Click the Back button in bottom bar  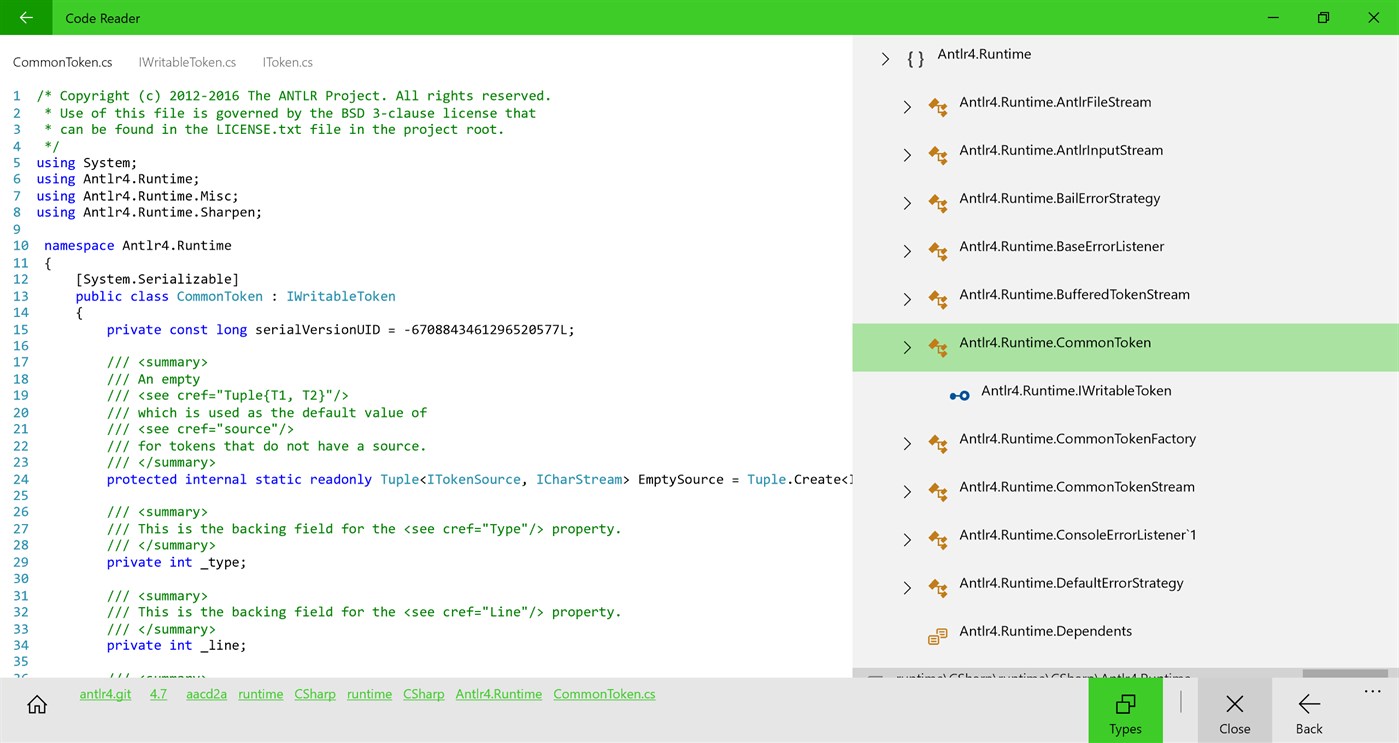click(1309, 711)
